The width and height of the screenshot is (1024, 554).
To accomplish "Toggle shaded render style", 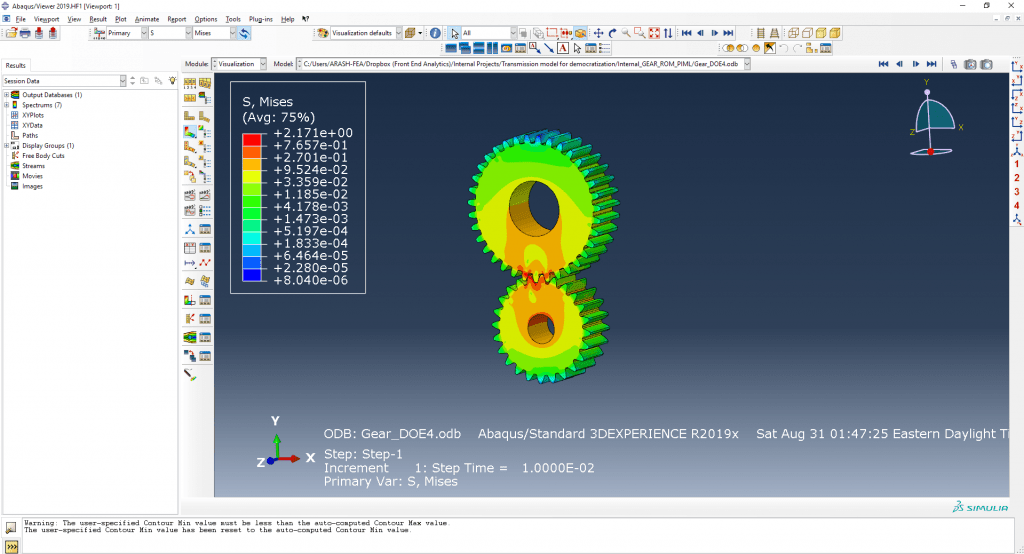I will click(835, 33).
